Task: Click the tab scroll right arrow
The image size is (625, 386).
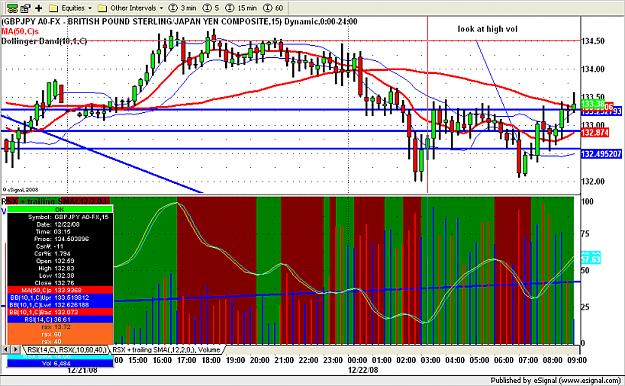Action: click(x=15, y=350)
